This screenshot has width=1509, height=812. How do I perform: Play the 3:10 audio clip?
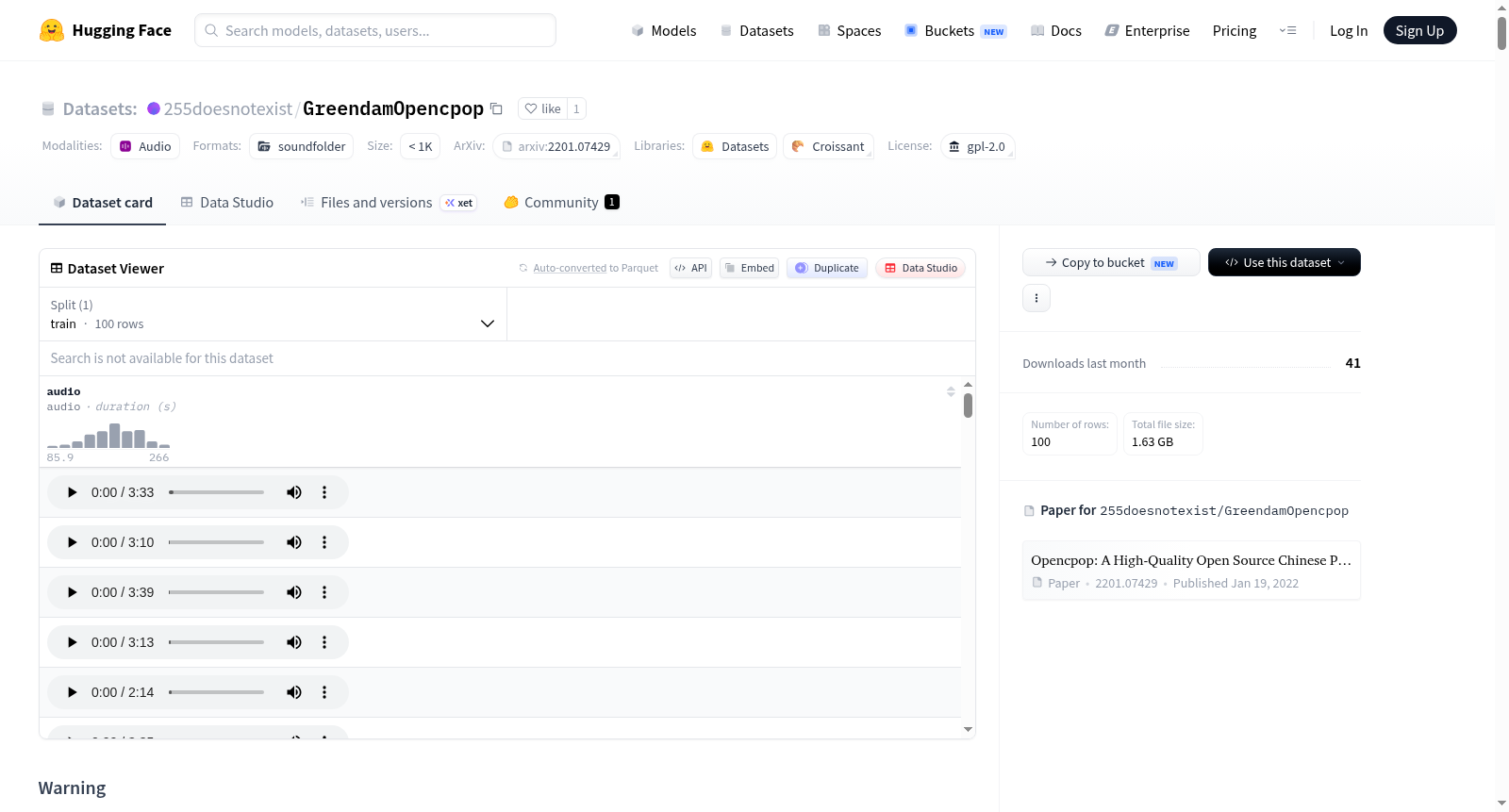(72, 542)
